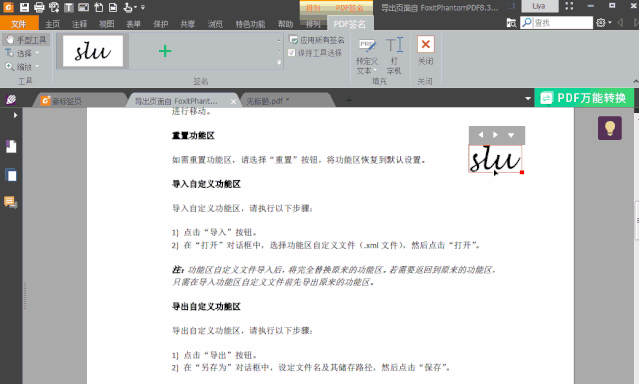
Task: Click the Liya user account button
Action: tap(539, 6)
